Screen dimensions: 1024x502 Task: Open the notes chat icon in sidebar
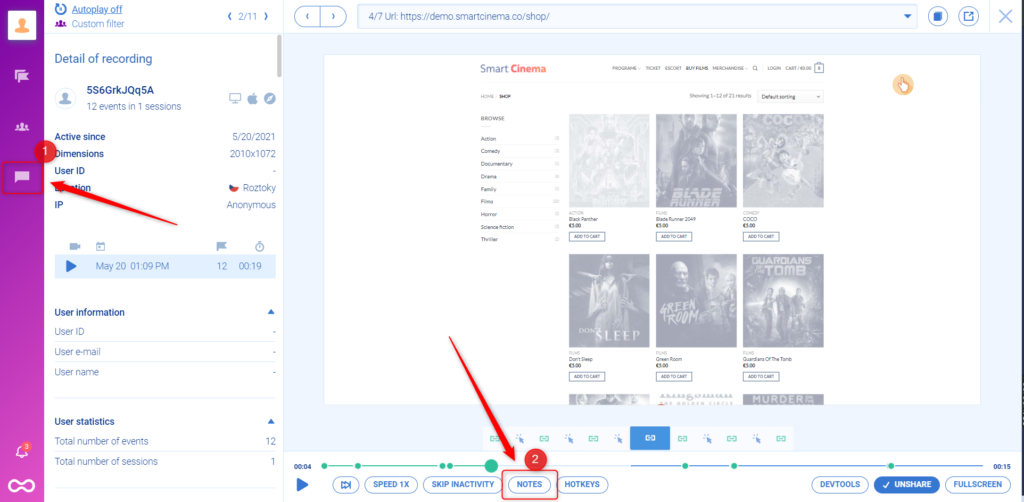tap(22, 178)
